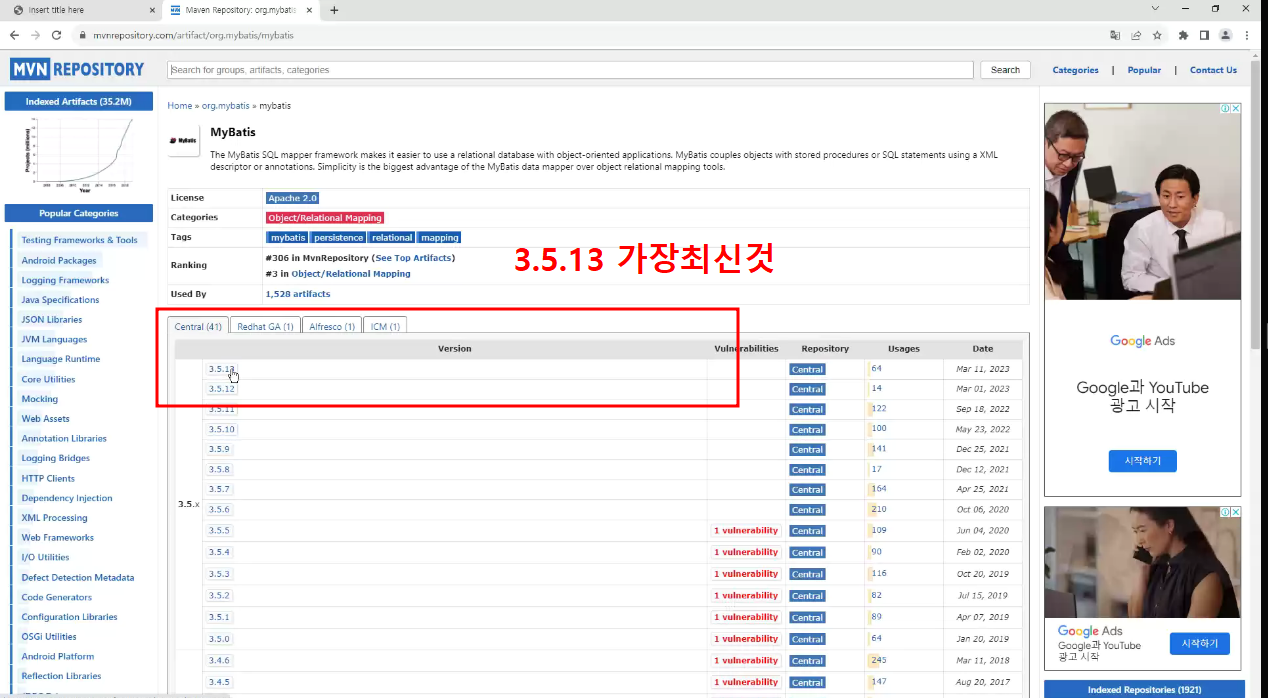Close the 'Insert title here' tab
The image size is (1268, 698).
point(151,10)
